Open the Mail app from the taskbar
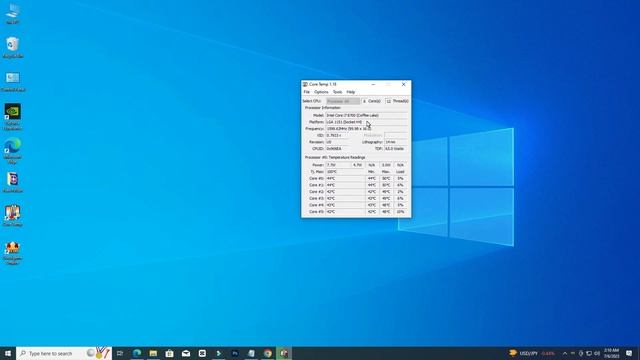 [186, 353]
